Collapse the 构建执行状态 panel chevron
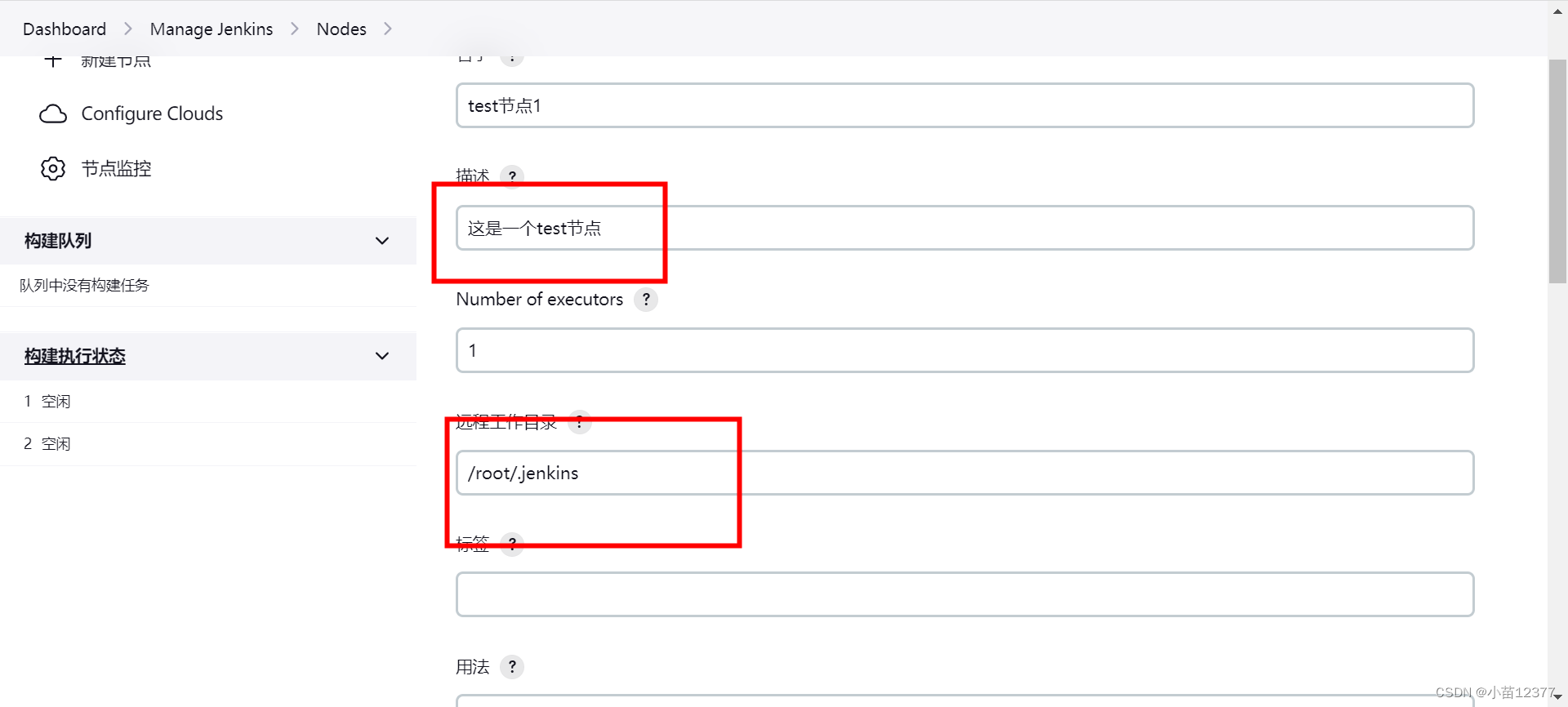The image size is (1568, 707). coord(381,356)
